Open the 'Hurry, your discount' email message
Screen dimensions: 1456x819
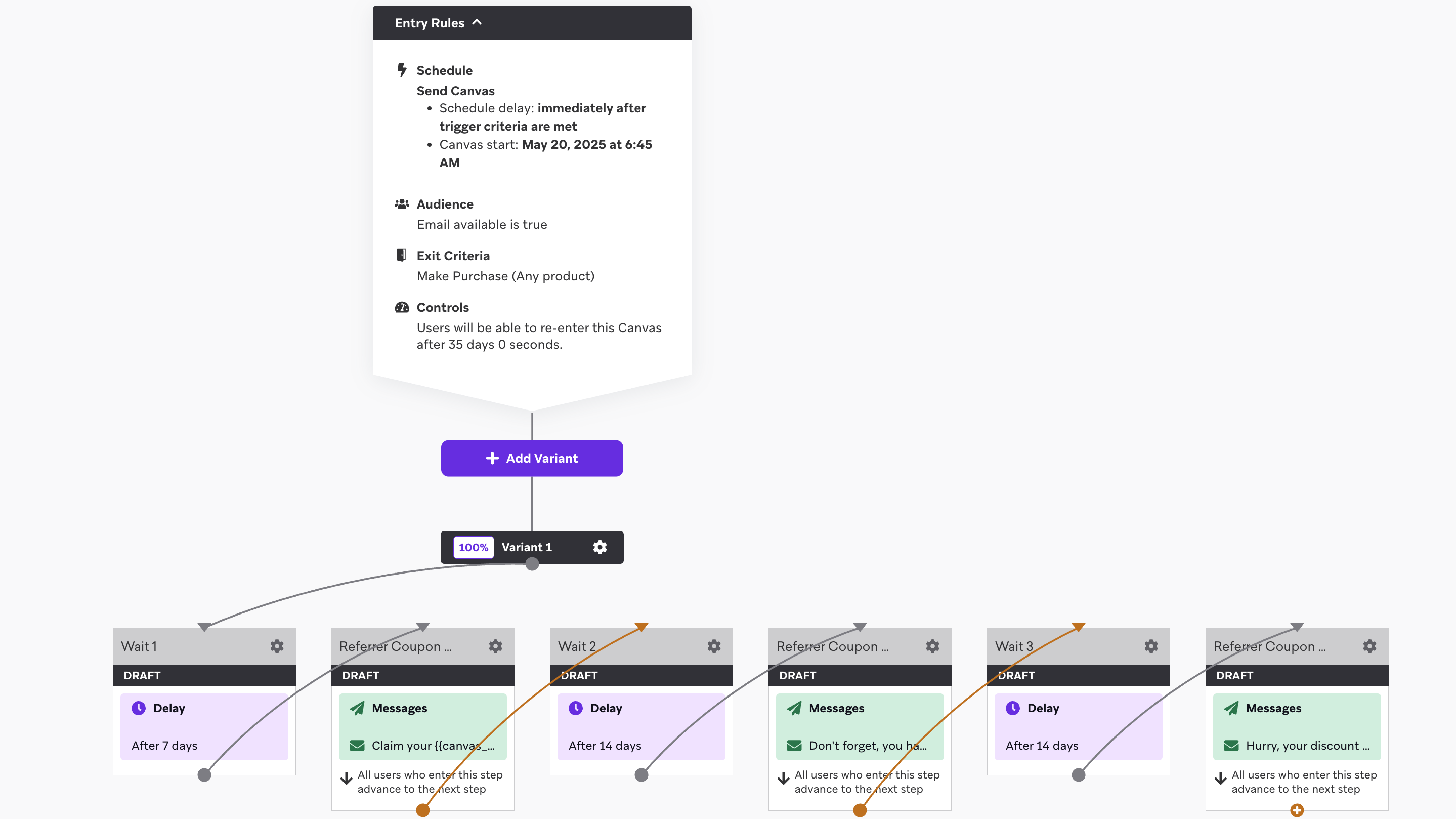(x=1297, y=746)
